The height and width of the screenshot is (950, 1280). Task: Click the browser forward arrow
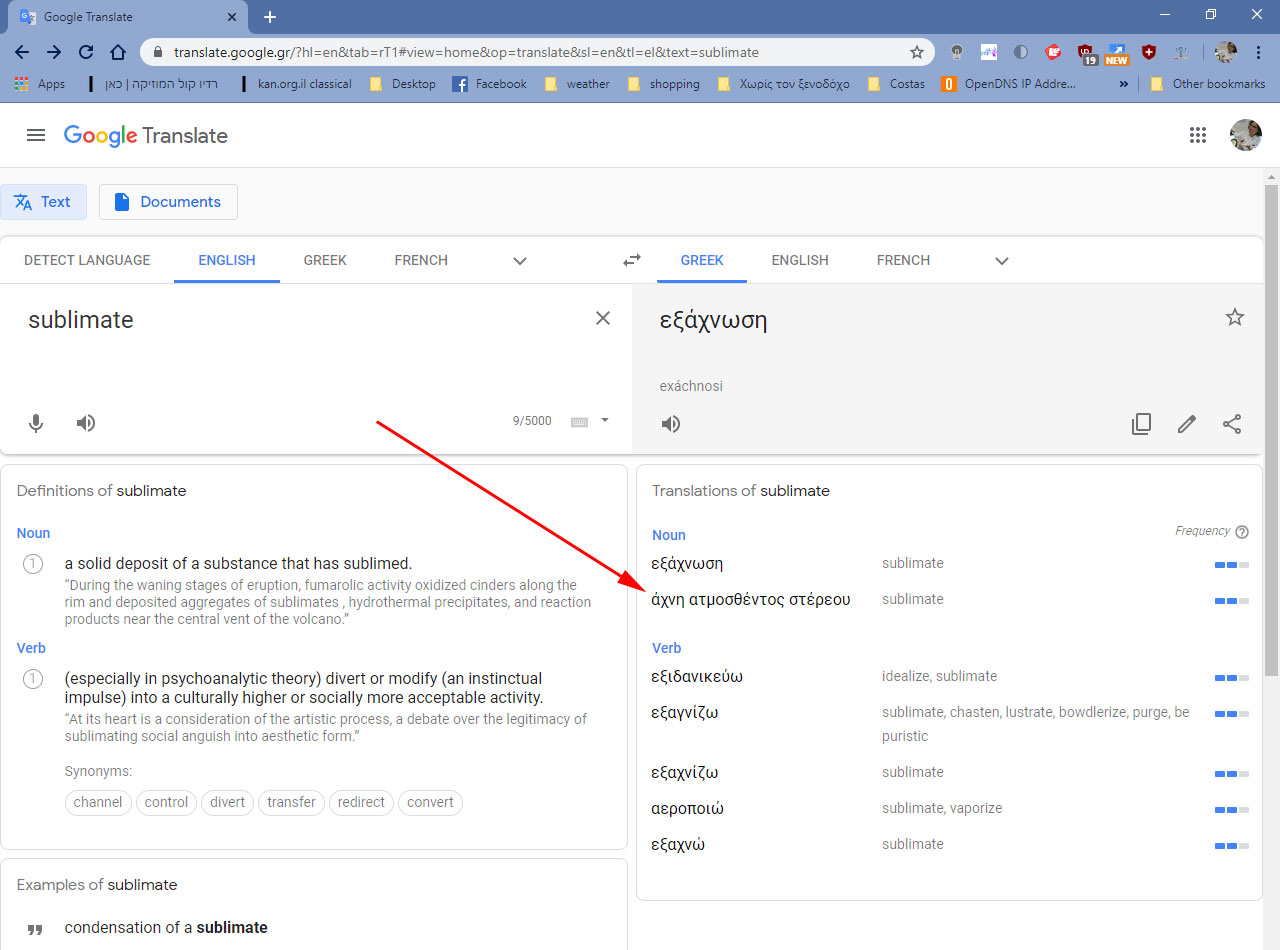tap(54, 52)
